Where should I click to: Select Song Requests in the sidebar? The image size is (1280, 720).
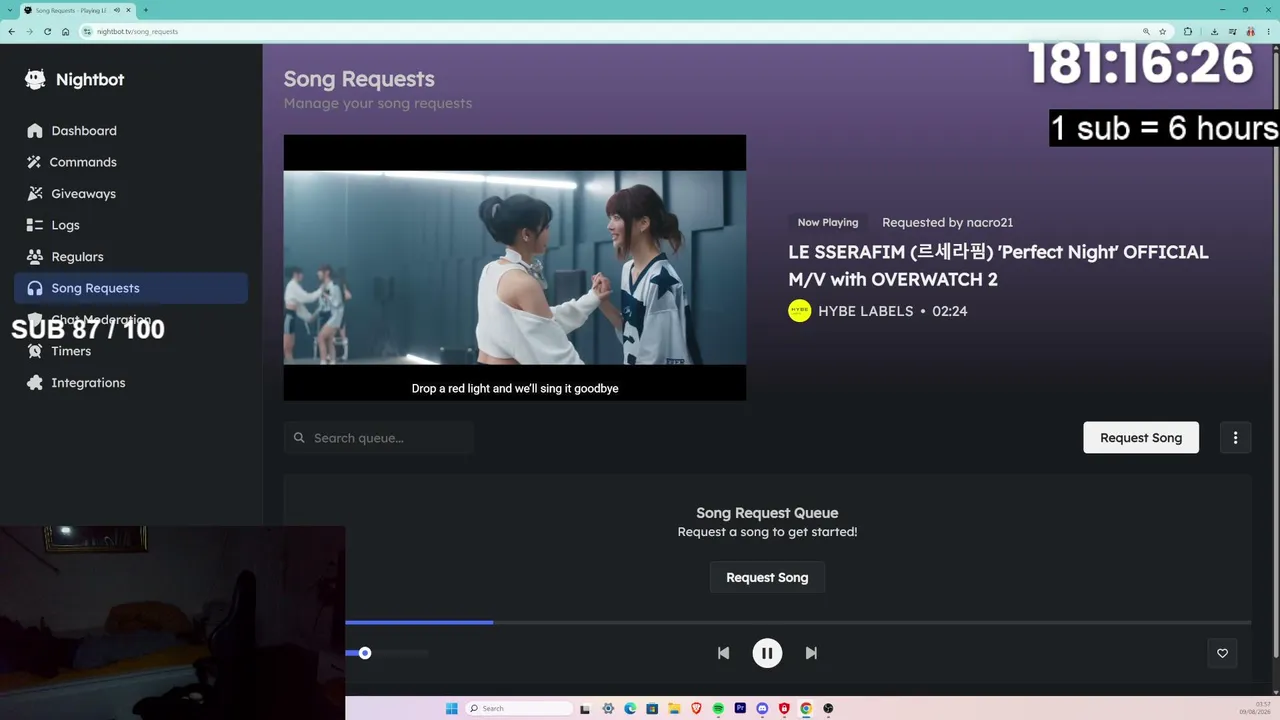tap(131, 288)
